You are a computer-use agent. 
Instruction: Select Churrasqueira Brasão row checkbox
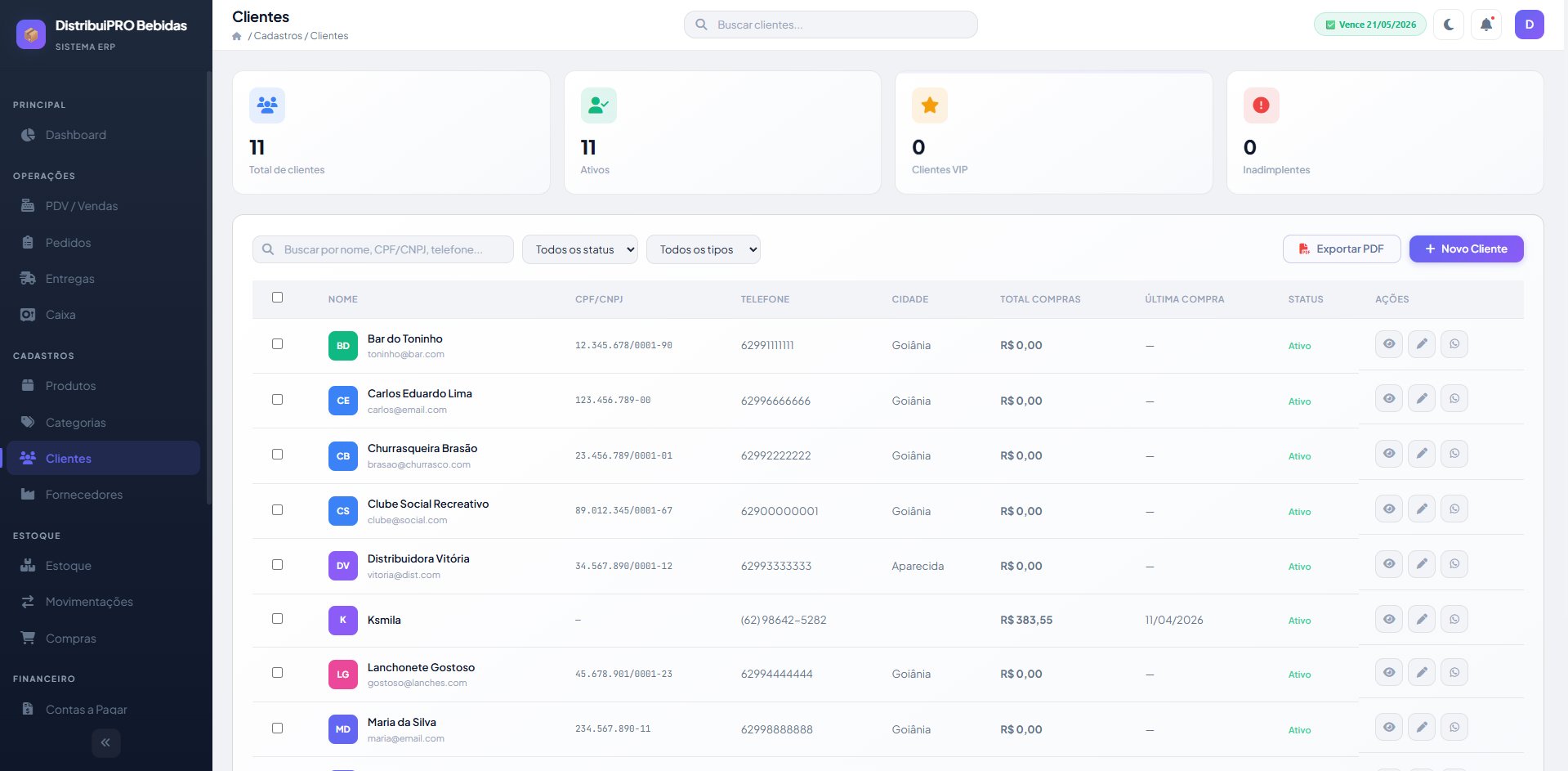(x=278, y=455)
